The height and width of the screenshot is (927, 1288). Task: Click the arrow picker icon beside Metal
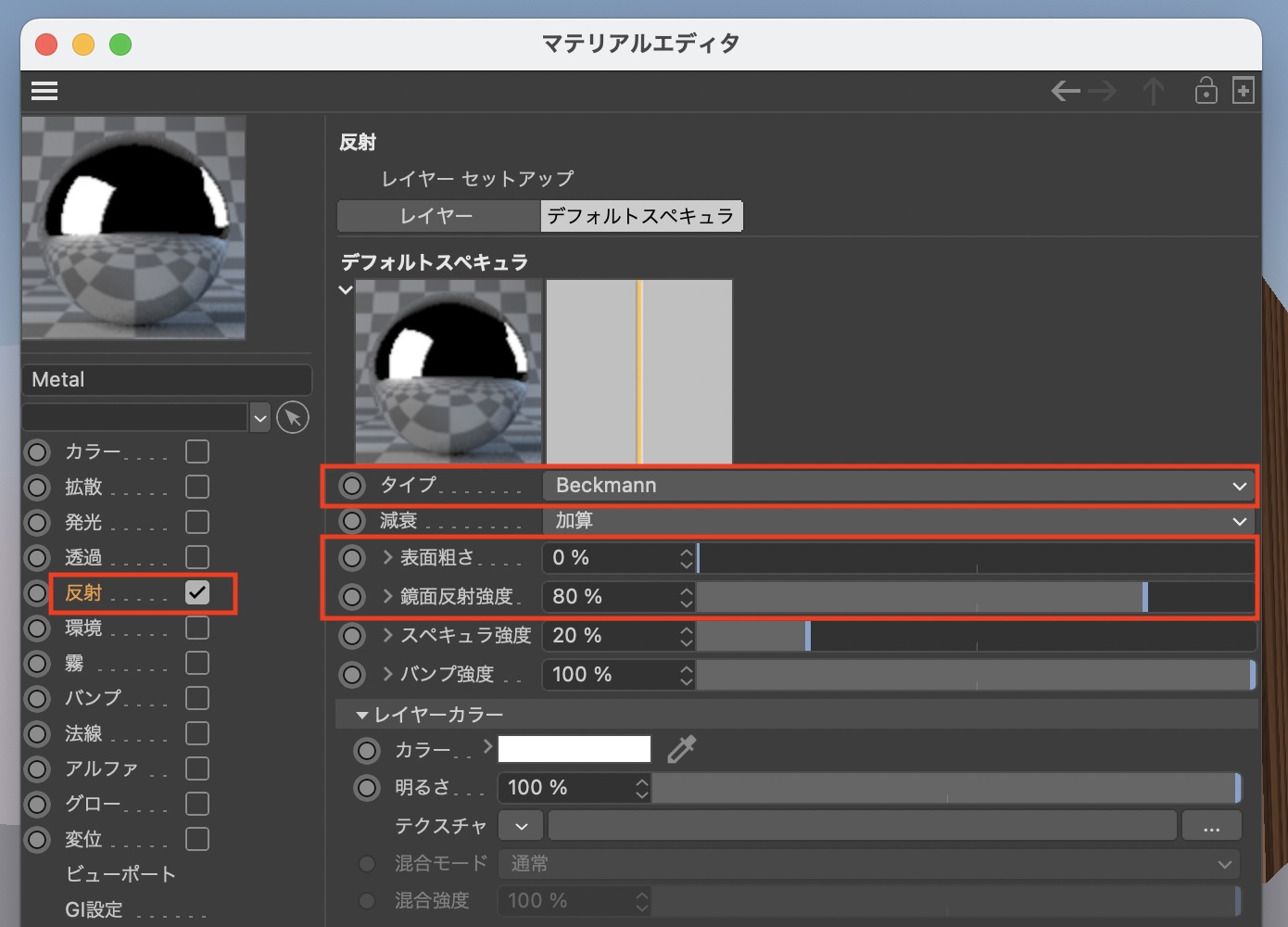click(293, 418)
